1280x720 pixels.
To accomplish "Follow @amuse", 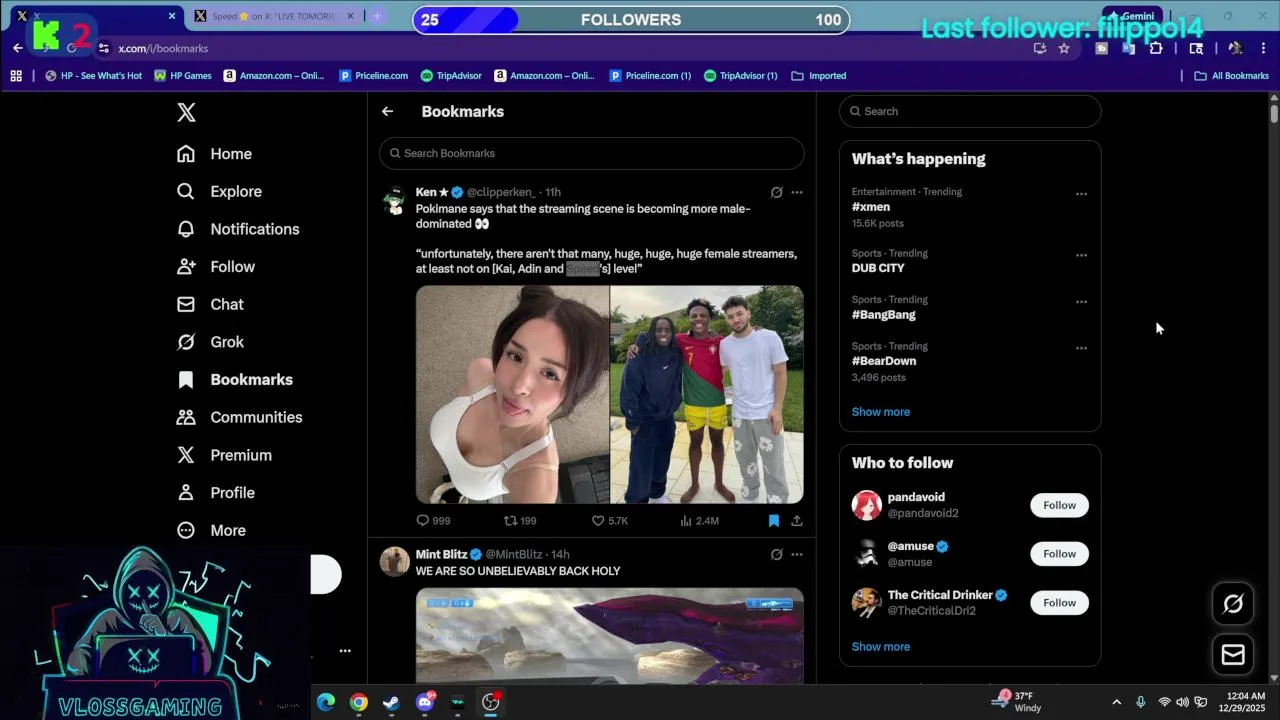I will pyautogui.click(x=1060, y=554).
